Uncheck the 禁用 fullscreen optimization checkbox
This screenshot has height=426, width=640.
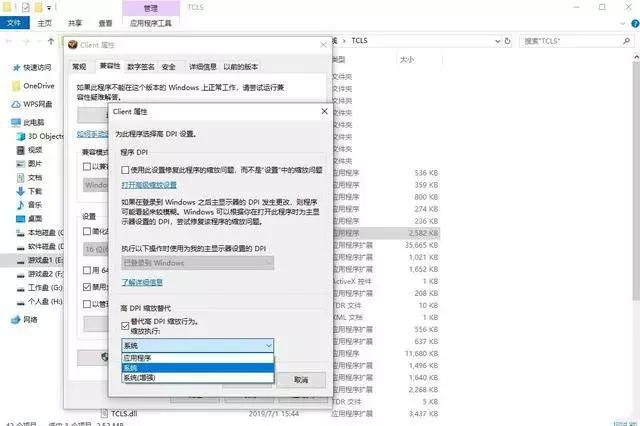click(87, 287)
